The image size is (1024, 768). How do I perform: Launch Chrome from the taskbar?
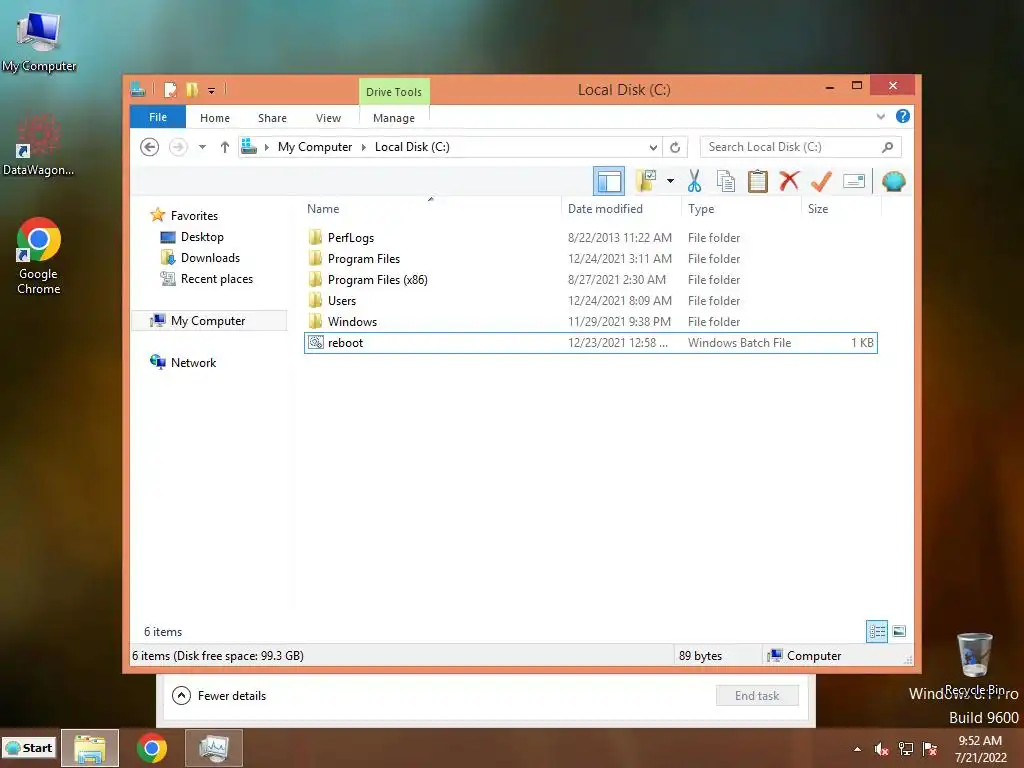pyautogui.click(x=152, y=748)
